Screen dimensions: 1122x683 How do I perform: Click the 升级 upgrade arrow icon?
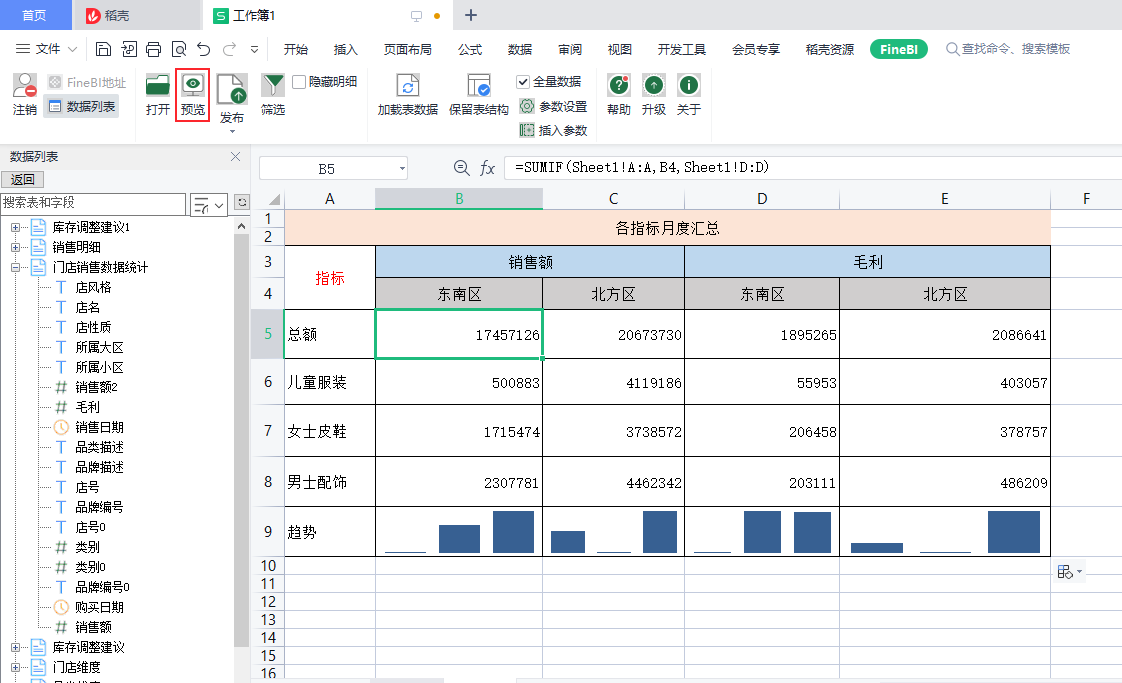tap(653, 85)
